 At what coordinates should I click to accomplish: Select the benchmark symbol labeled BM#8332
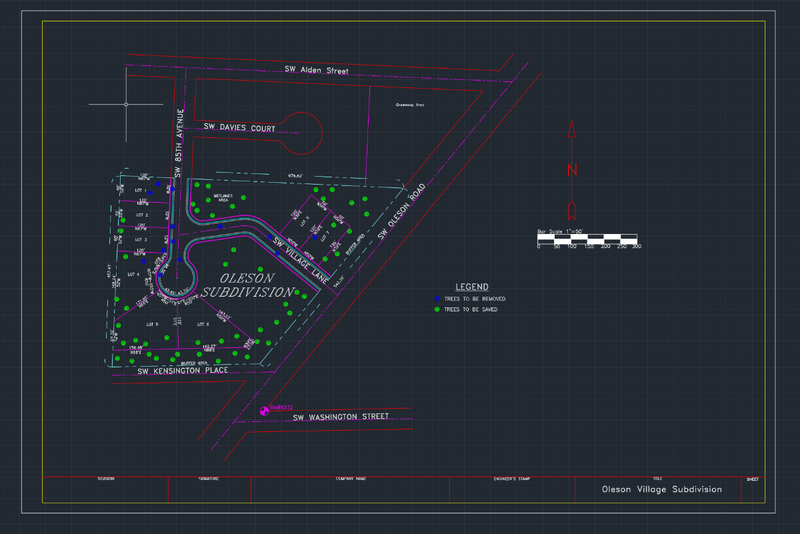[x=264, y=411]
